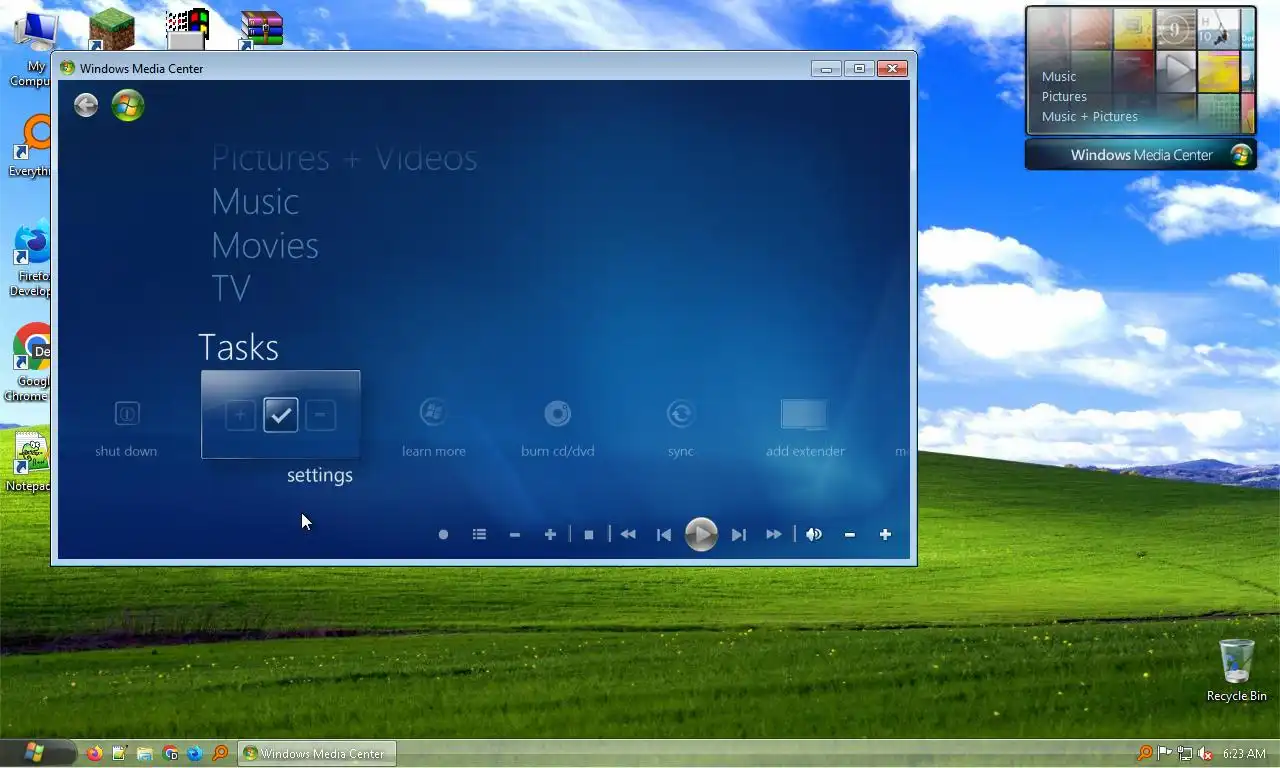Open the file explorer quick launch icon
This screenshot has height=768, width=1280.
click(x=145, y=753)
